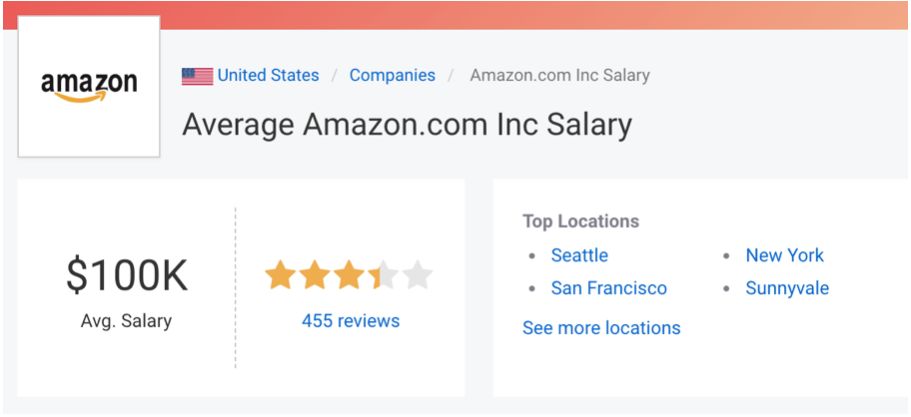Click the Amazon logo thumbnail
Screen dimensions: 911x417
tap(89, 86)
